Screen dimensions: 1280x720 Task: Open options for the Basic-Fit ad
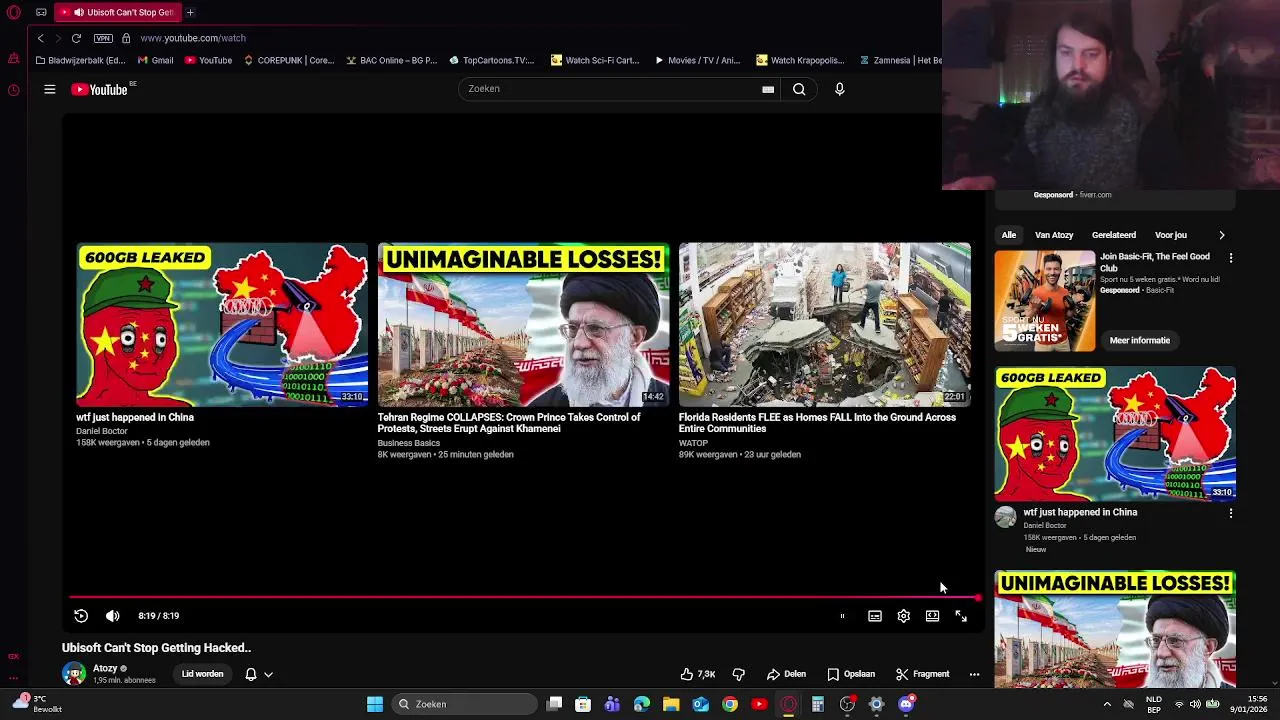click(1231, 258)
